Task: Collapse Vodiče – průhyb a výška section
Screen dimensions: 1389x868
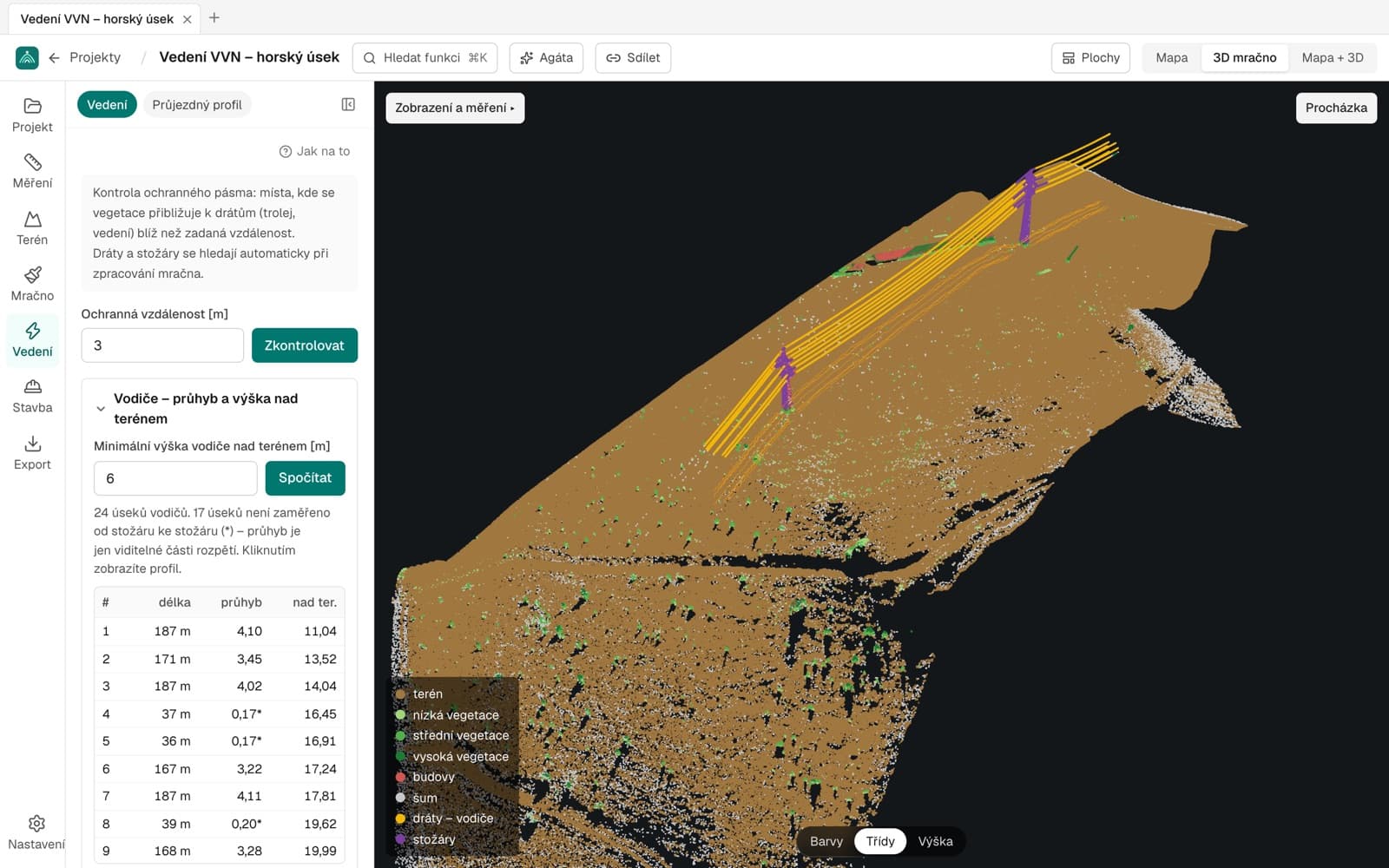Action: pos(101,409)
